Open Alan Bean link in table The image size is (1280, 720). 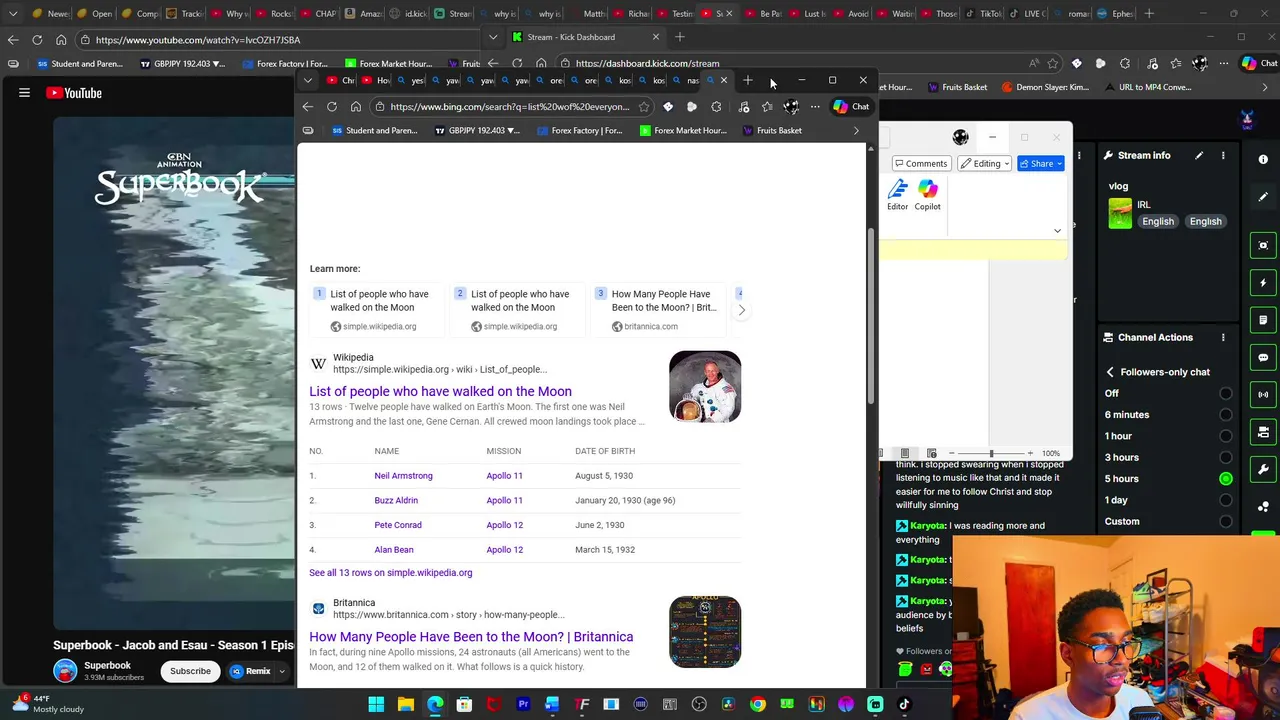pos(394,550)
